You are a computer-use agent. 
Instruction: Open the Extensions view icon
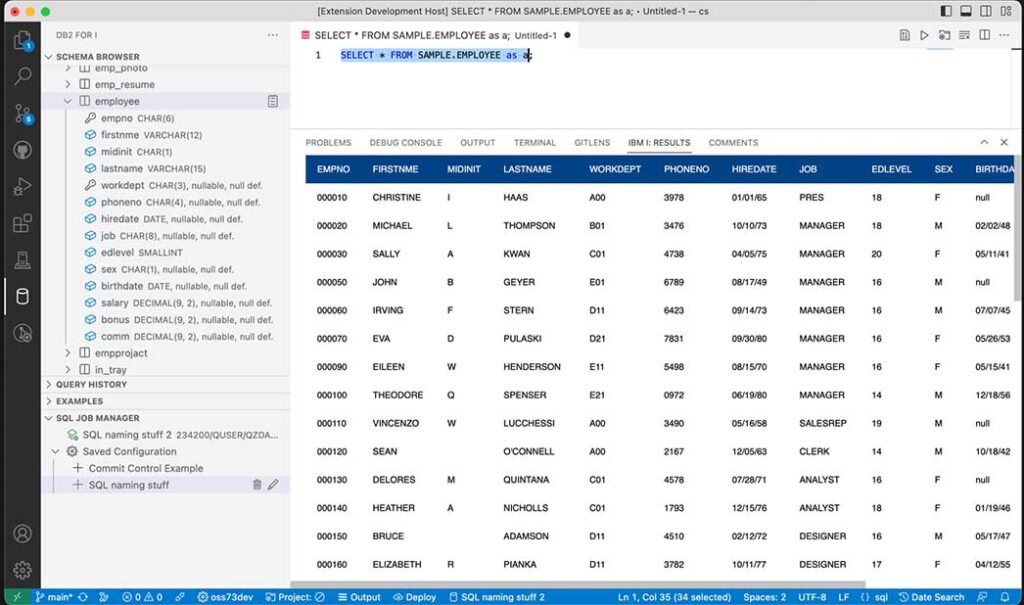coord(20,225)
